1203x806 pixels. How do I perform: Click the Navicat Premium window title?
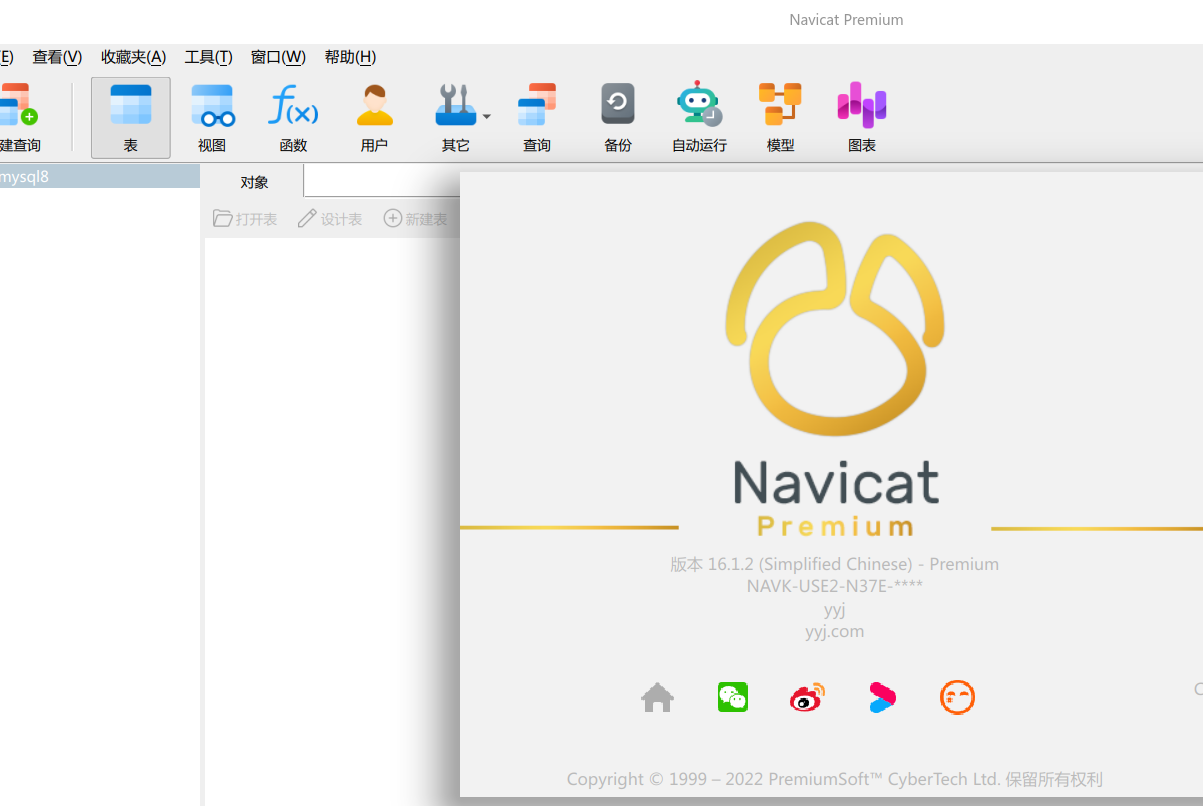[x=846, y=20]
